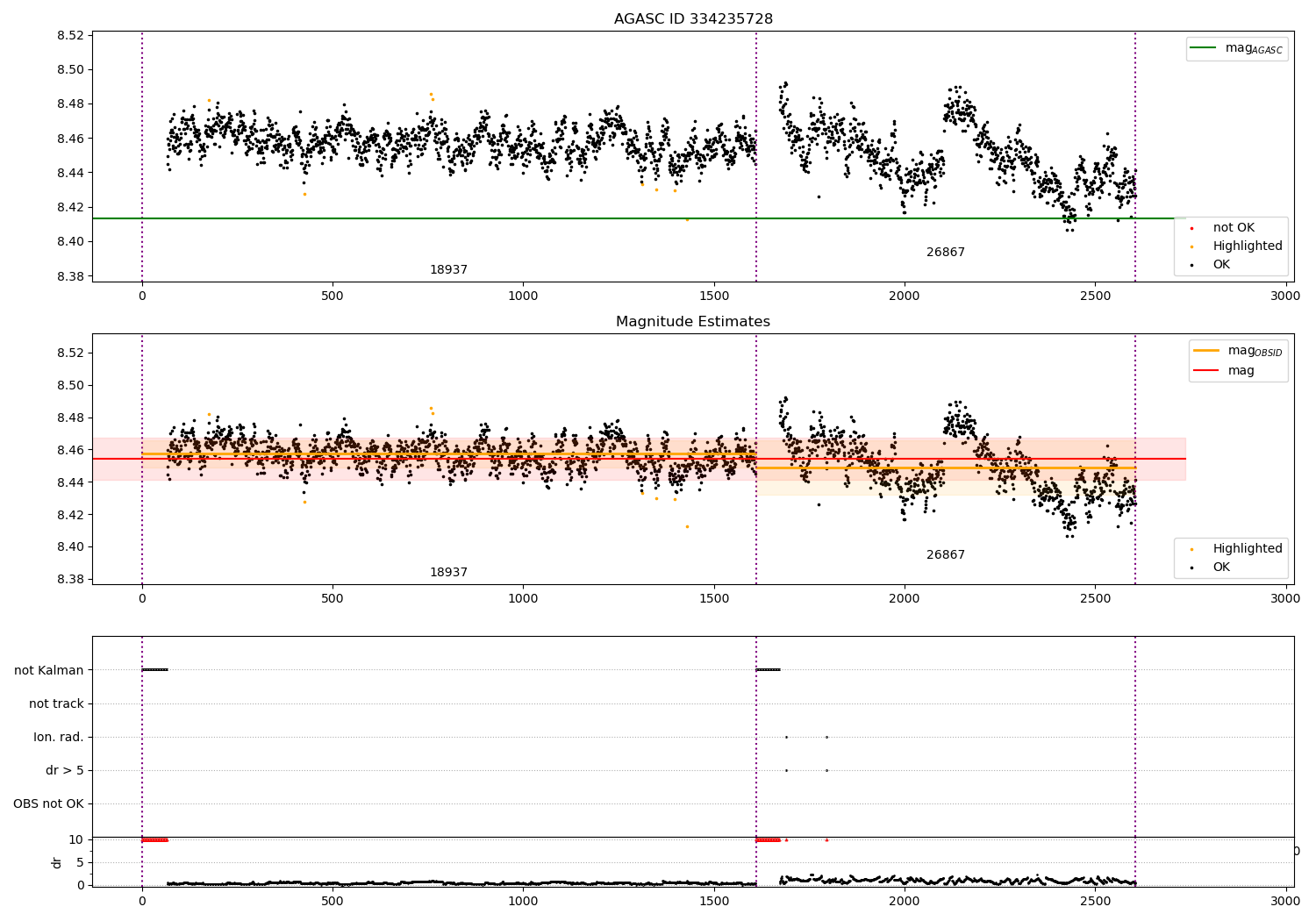
Task: Select the "not OK" legend entry
Action: (x=1234, y=228)
